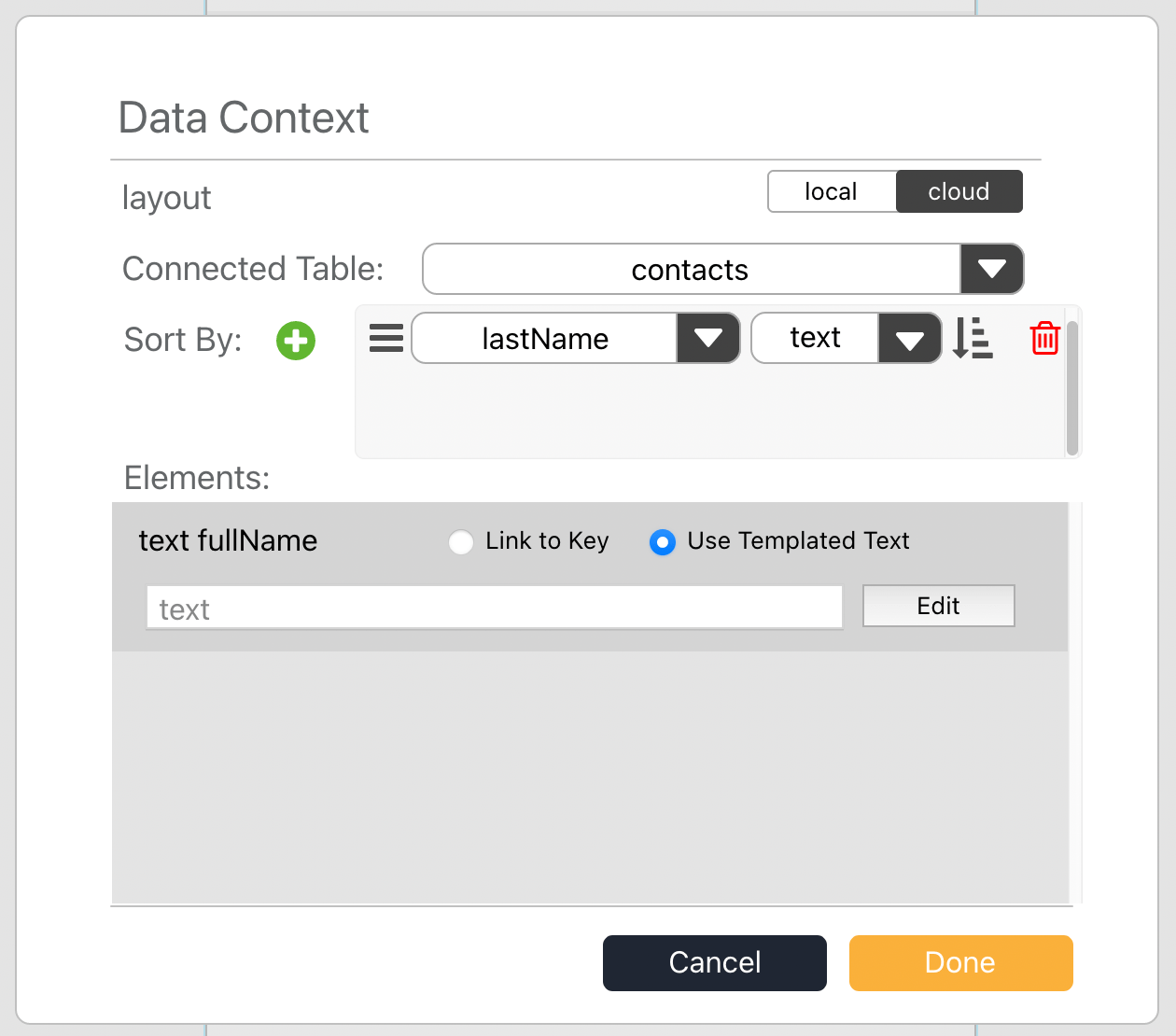Select Use Templated Text option
Viewport: 1176px width, 1036px height.
click(663, 541)
